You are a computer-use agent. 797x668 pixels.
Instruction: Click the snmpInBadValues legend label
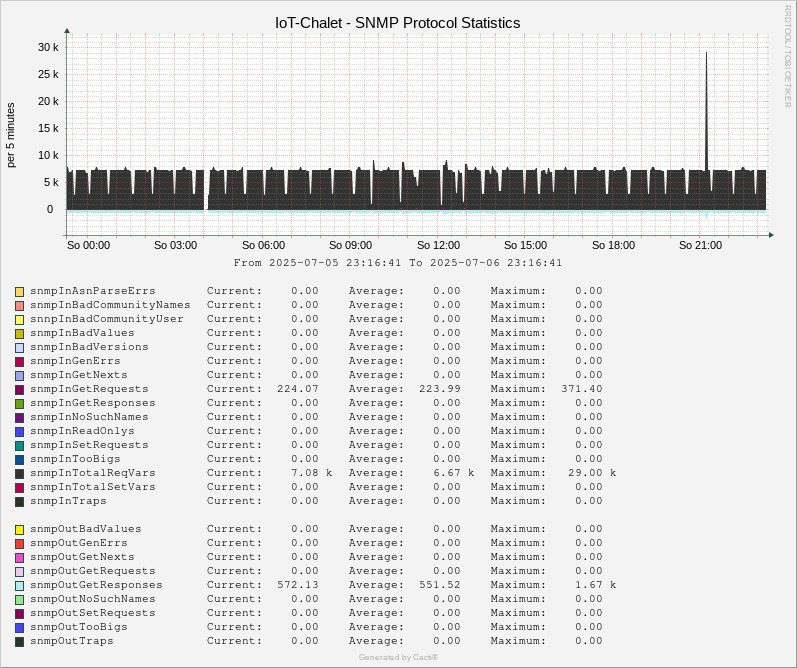tap(82, 333)
